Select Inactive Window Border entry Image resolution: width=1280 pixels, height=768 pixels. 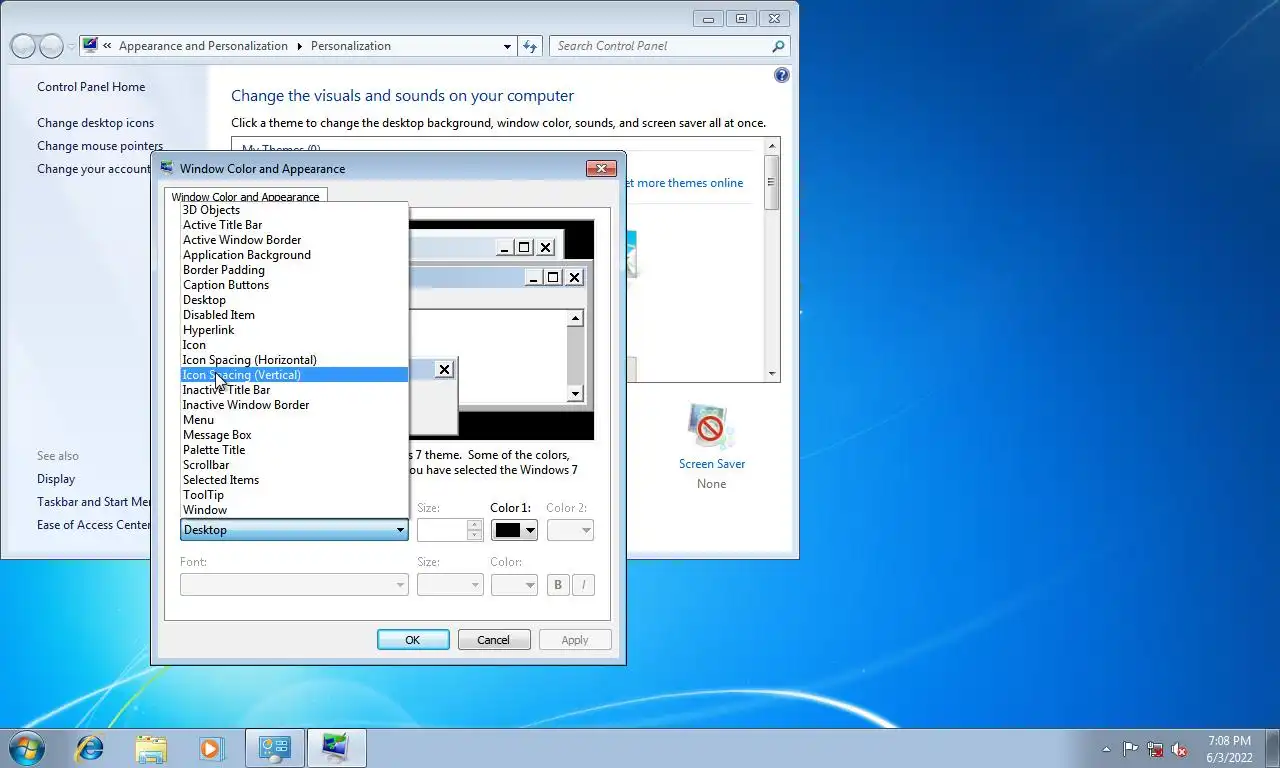coord(294,405)
